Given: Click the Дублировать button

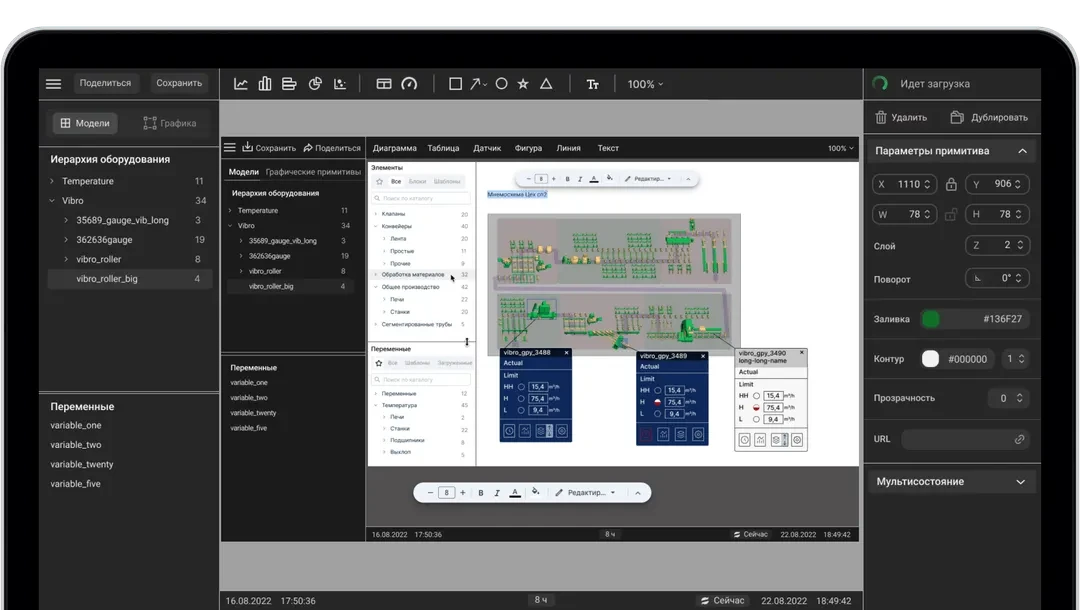Looking at the screenshot, I should [x=989, y=118].
